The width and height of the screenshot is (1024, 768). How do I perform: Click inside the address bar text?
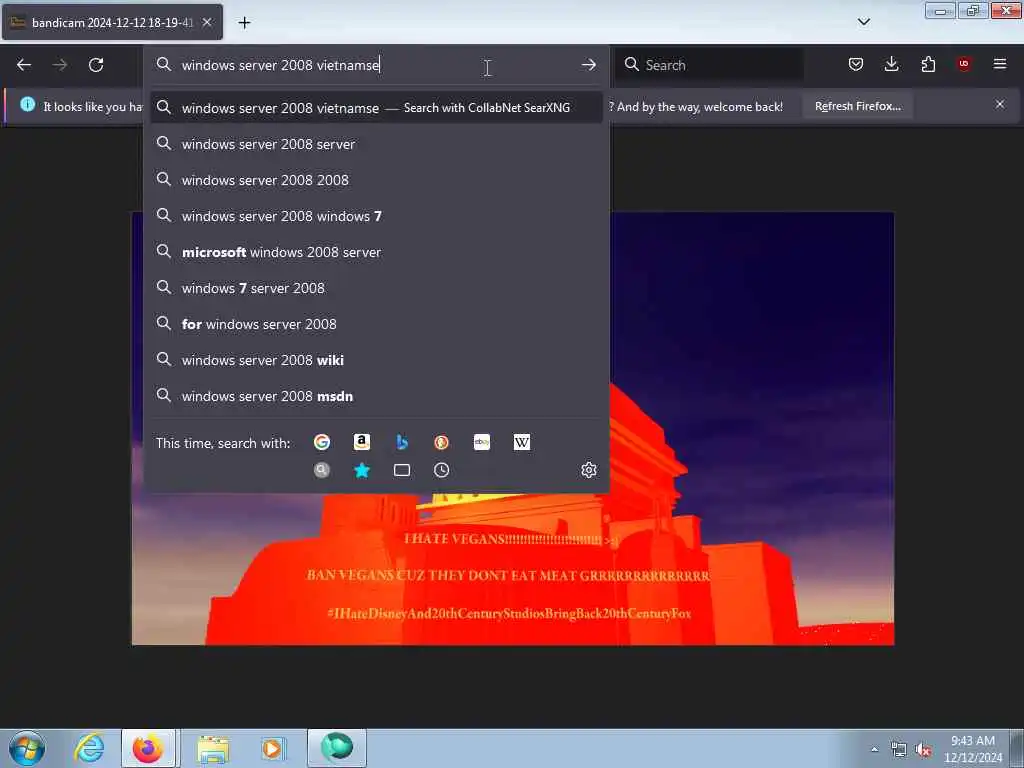coord(281,65)
